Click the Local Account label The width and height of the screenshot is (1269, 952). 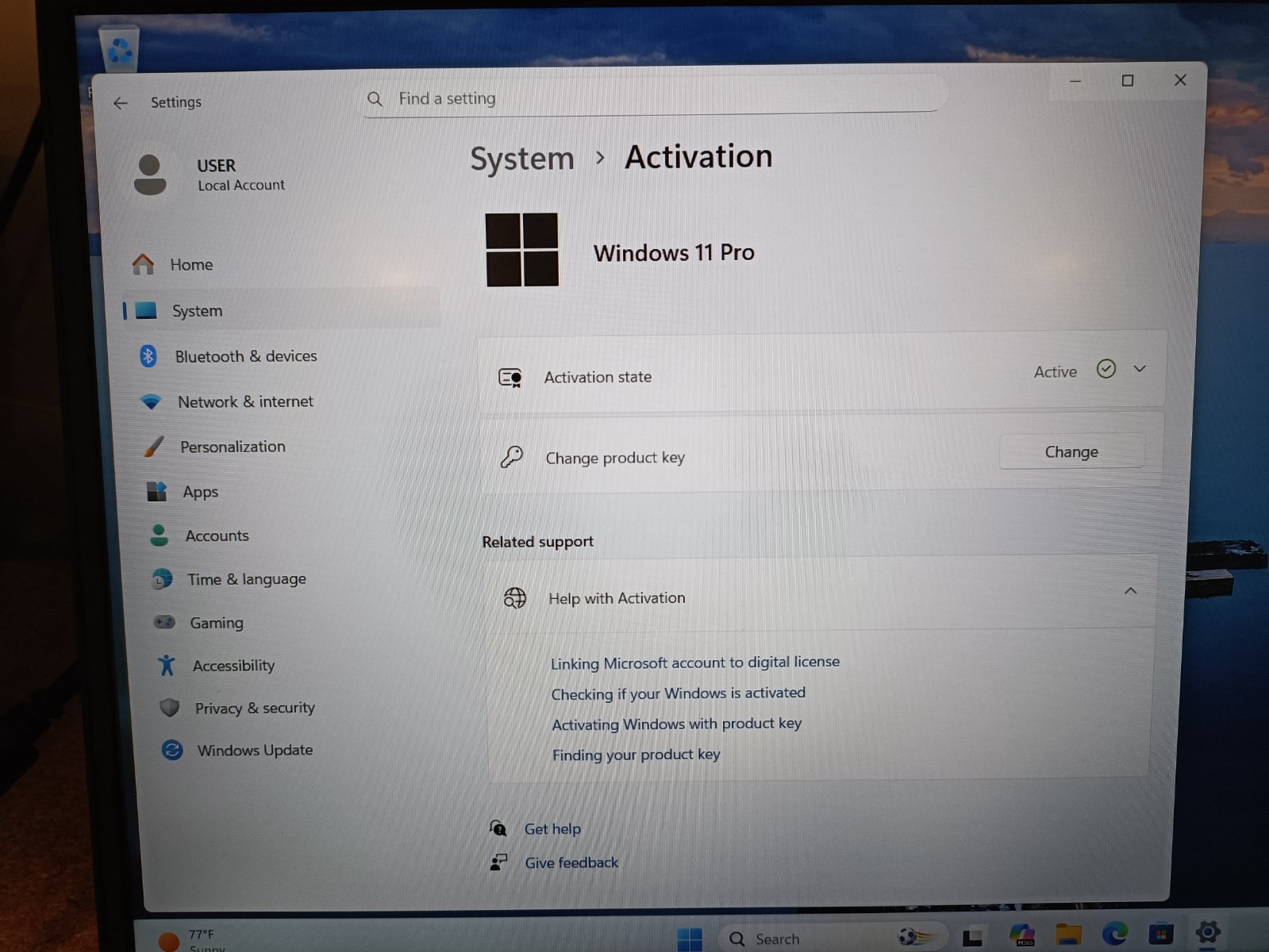(x=241, y=185)
